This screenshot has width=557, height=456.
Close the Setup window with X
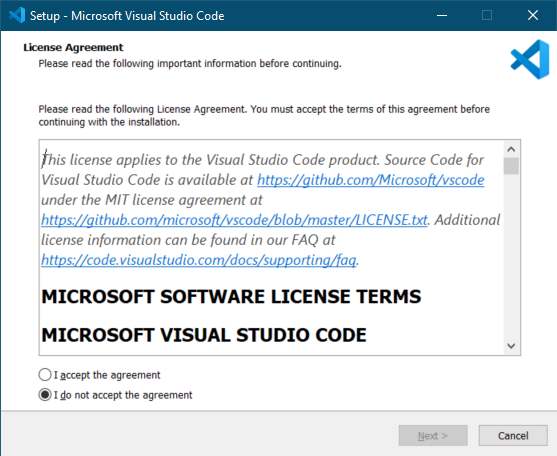click(532, 15)
